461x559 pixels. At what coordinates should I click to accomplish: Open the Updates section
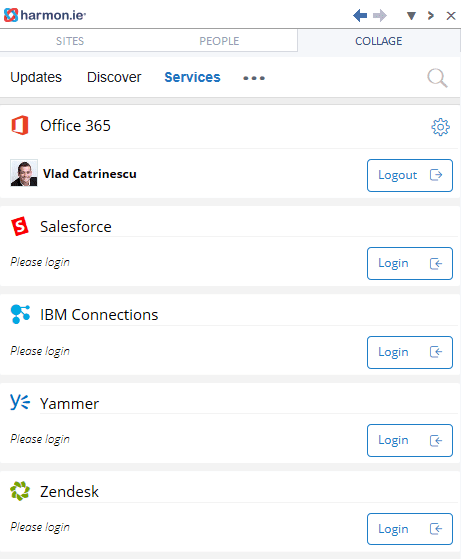pos(36,77)
